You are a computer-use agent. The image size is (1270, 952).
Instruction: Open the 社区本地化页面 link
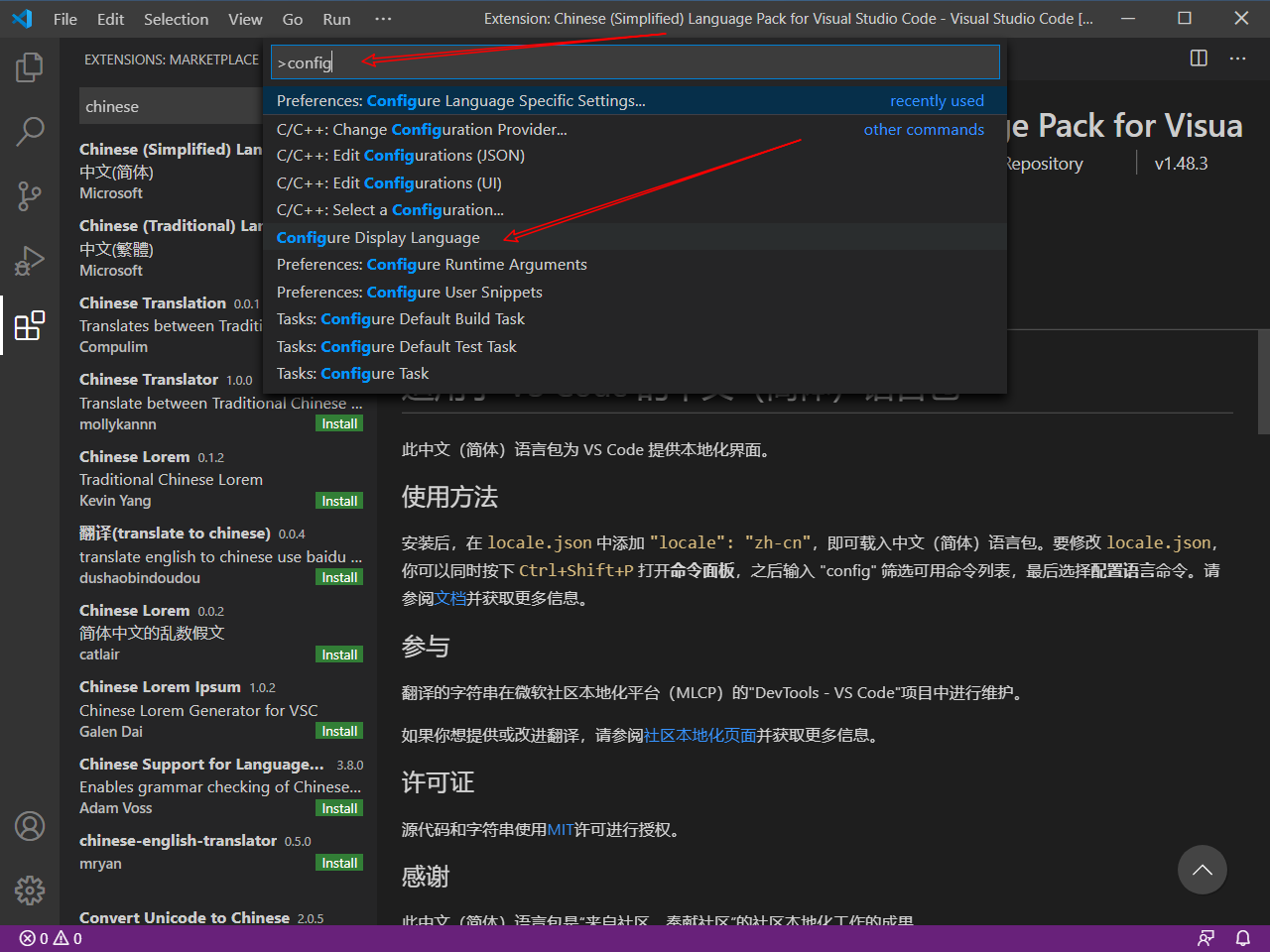700,736
